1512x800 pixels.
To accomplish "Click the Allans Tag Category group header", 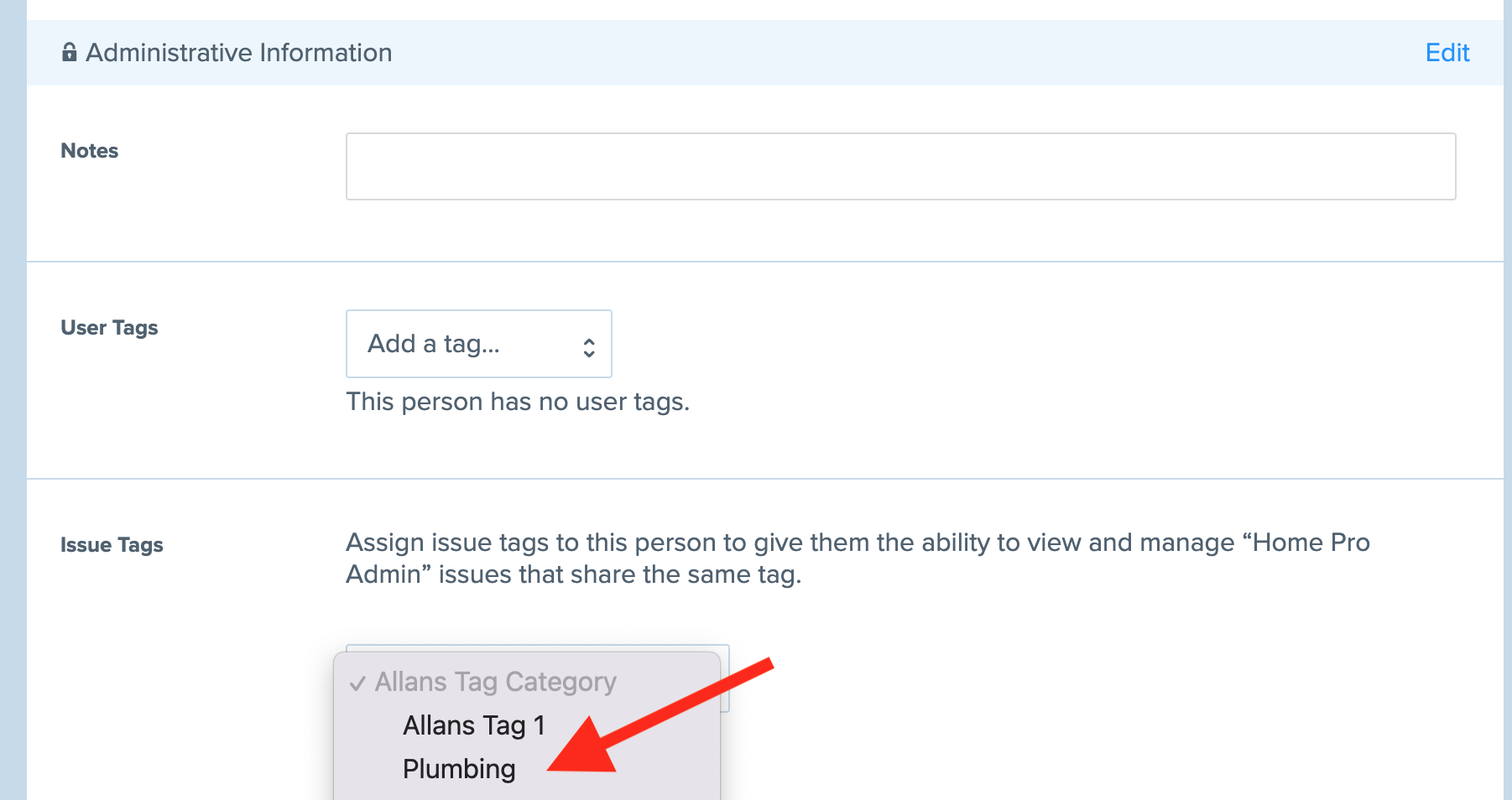I will (x=495, y=682).
